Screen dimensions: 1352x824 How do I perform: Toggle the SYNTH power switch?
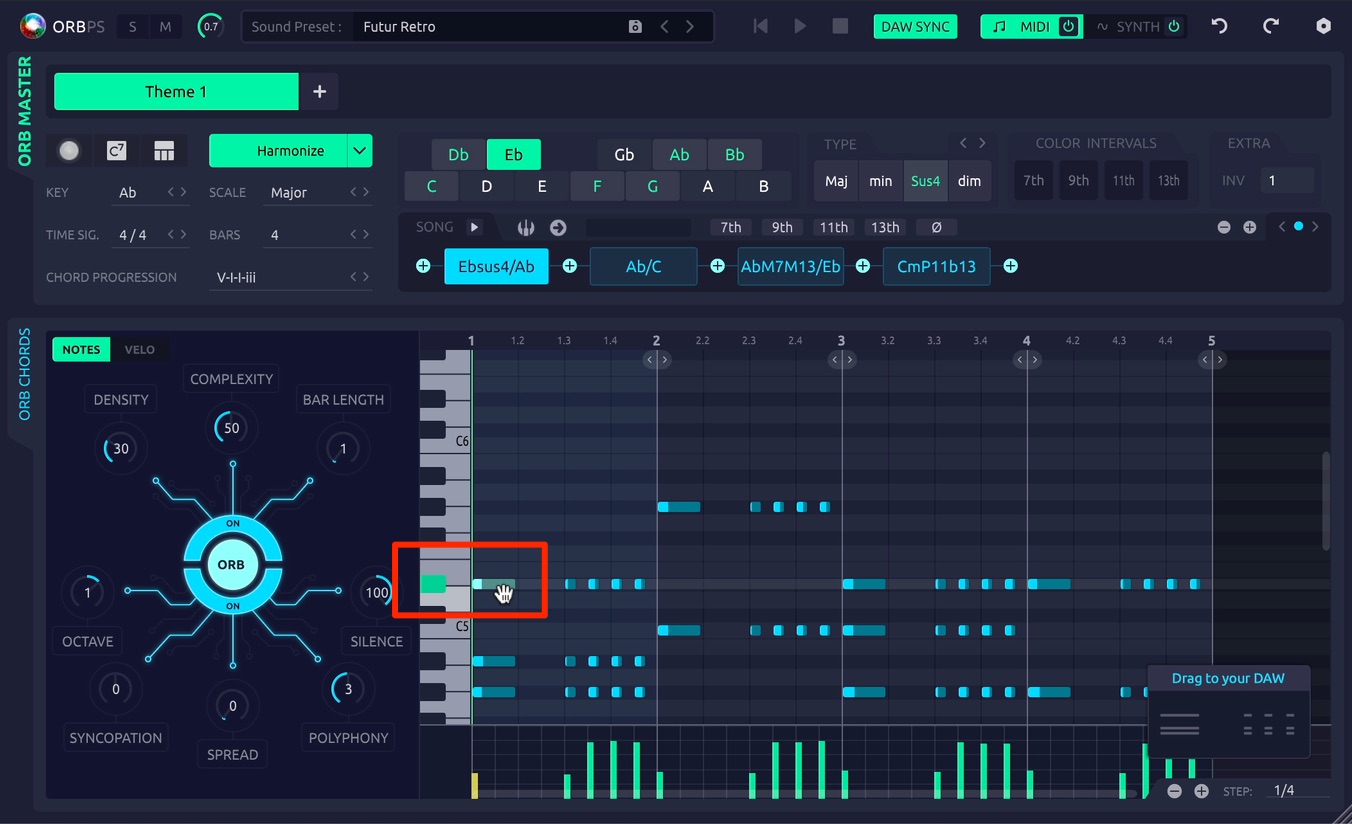[1174, 27]
